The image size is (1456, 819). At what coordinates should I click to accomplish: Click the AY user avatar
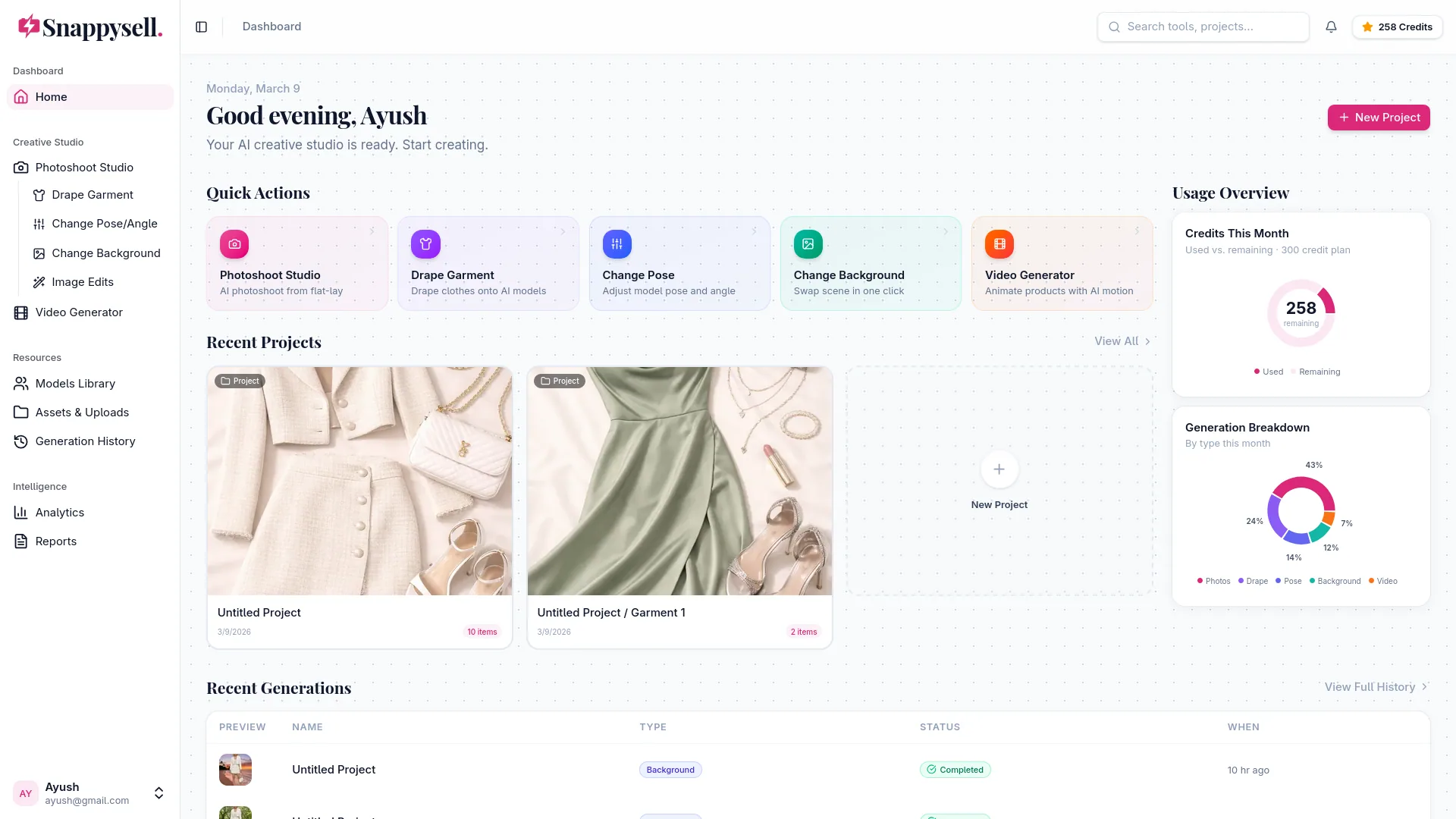(26, 793)
